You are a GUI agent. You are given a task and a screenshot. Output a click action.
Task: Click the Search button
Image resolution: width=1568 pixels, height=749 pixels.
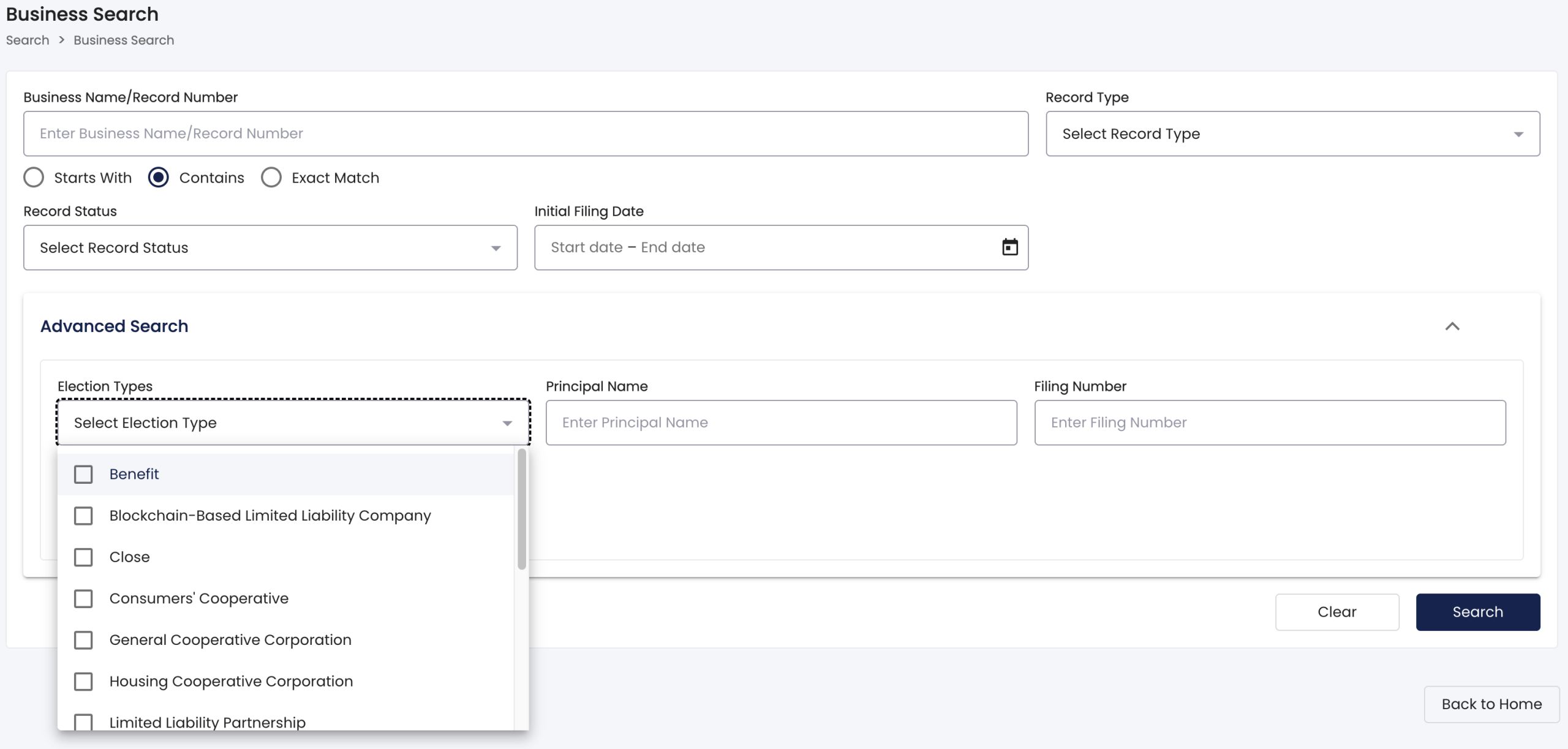coord(1477,612)
